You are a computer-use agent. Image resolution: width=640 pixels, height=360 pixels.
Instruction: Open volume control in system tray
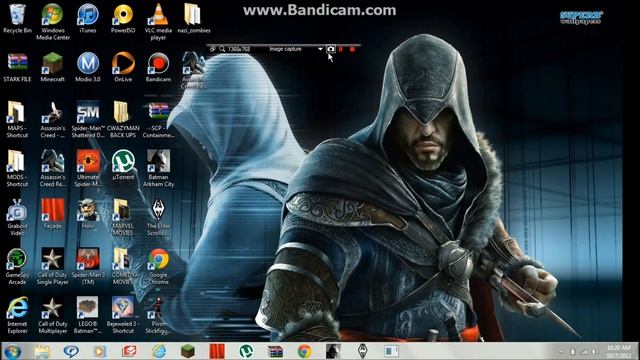(594, 351)
